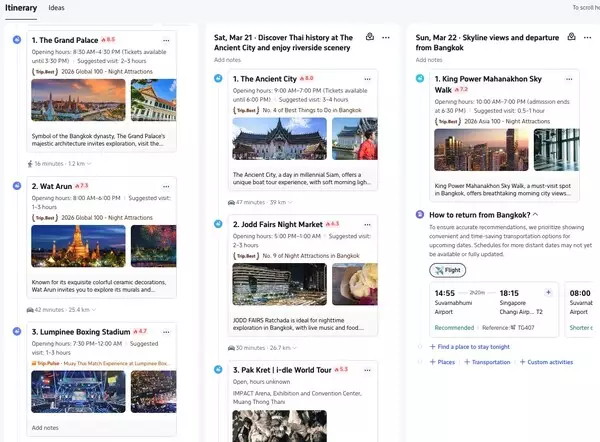This screenshot has width=600, height=442.
Task: Switch to the Ideas tab
Action: (57, 7)
